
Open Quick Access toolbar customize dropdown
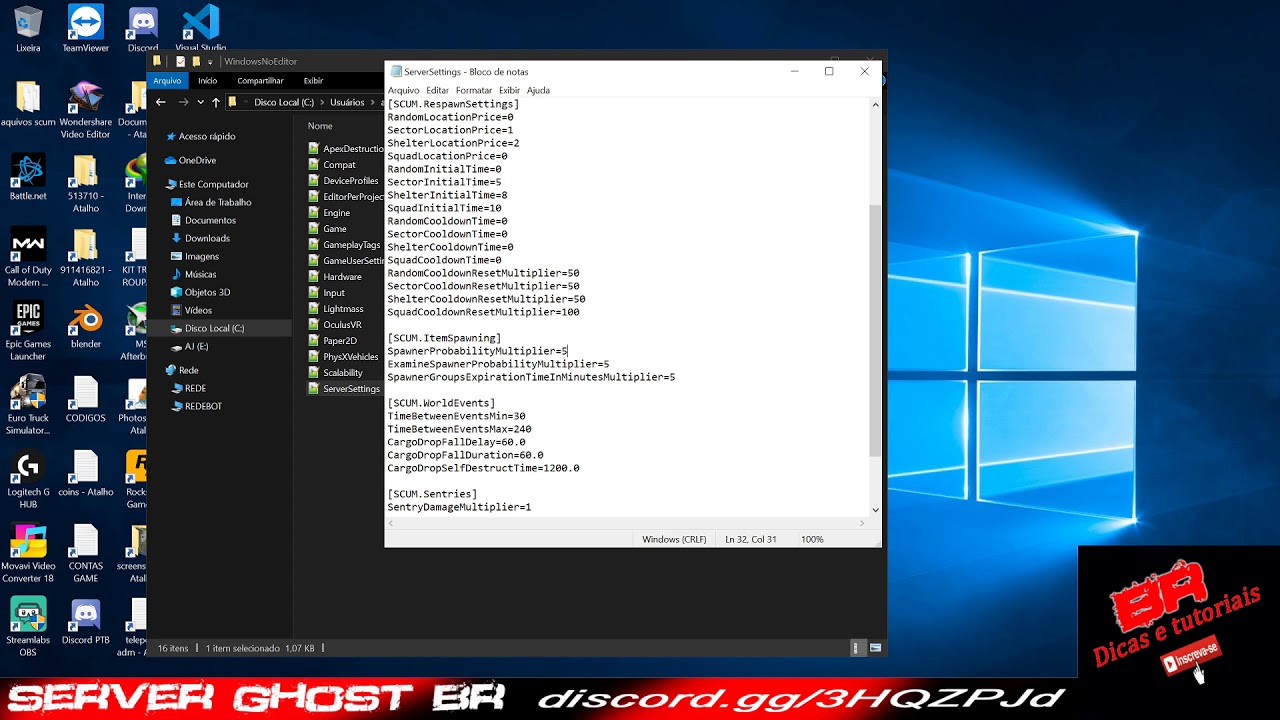point(210,62)
